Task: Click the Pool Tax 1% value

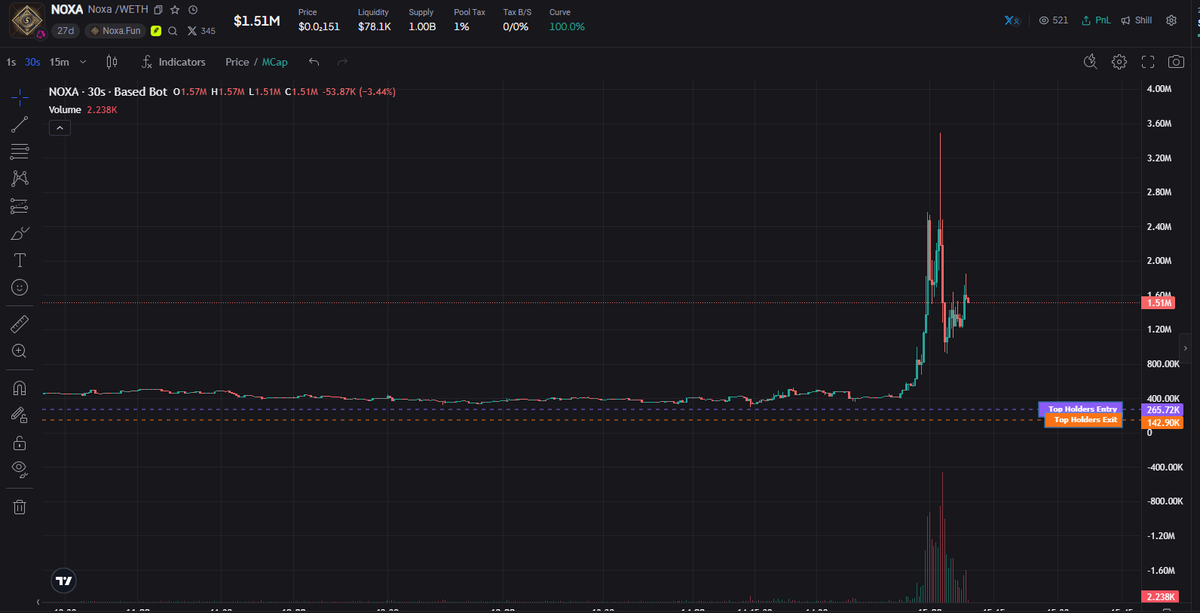Action: click(461, 26)
